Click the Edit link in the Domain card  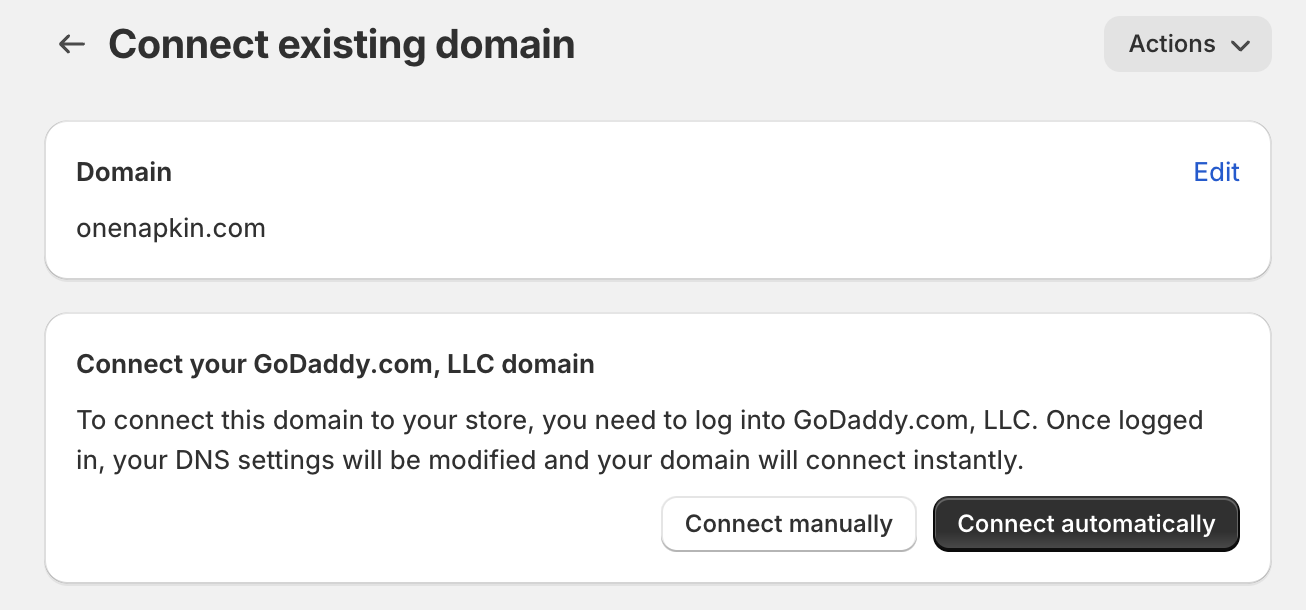tap(1216, 171)
